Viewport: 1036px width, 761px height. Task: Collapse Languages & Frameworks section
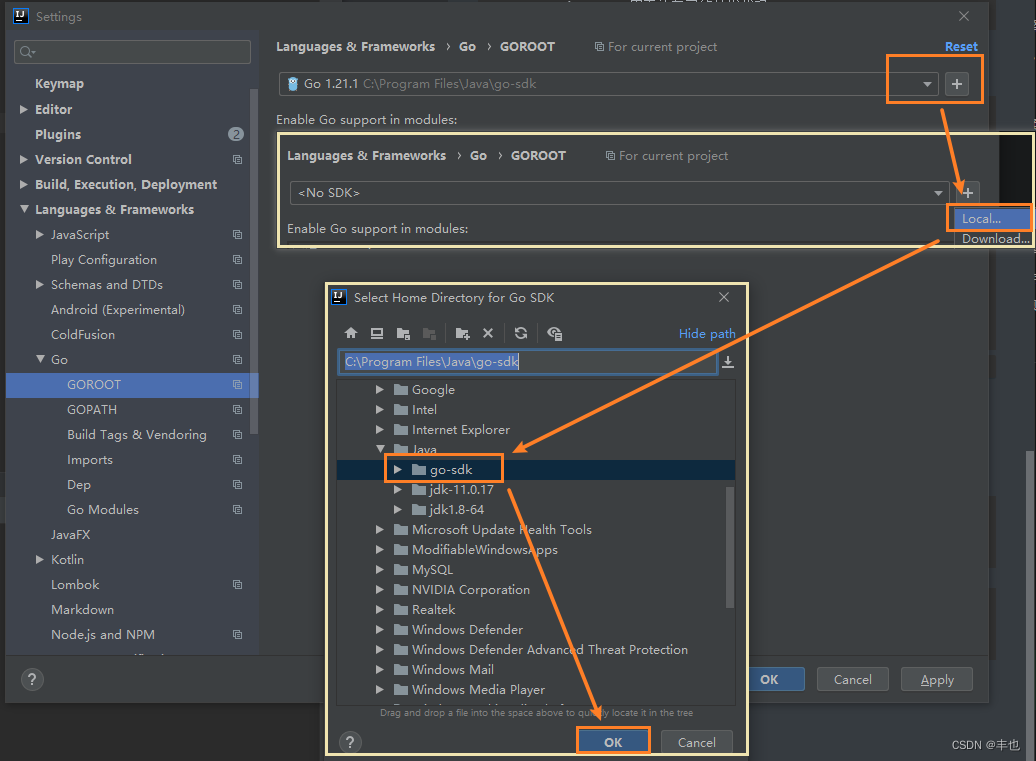(24, 209)
